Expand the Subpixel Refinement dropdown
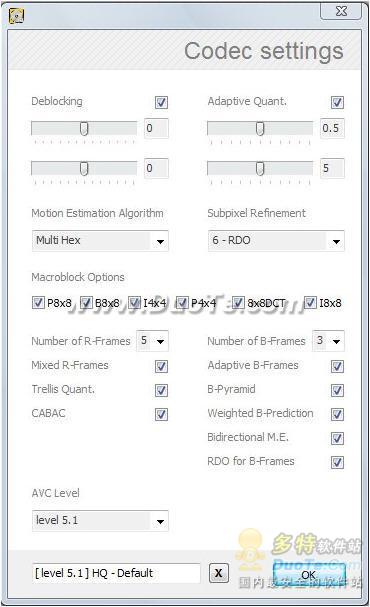The width and height of the screenshot is (370, 607). tap(276, 241)
